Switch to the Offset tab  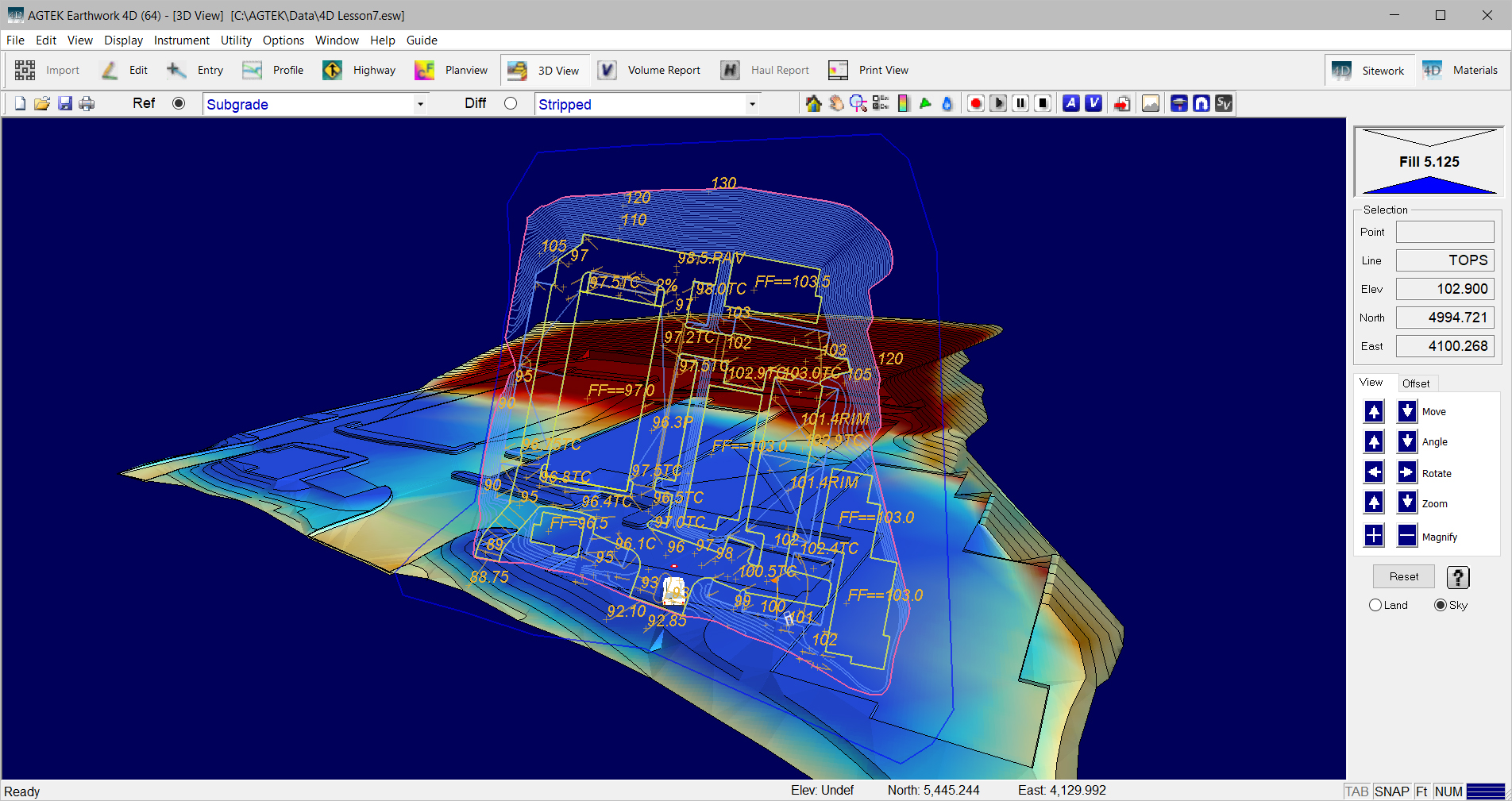coord(1415,383)
